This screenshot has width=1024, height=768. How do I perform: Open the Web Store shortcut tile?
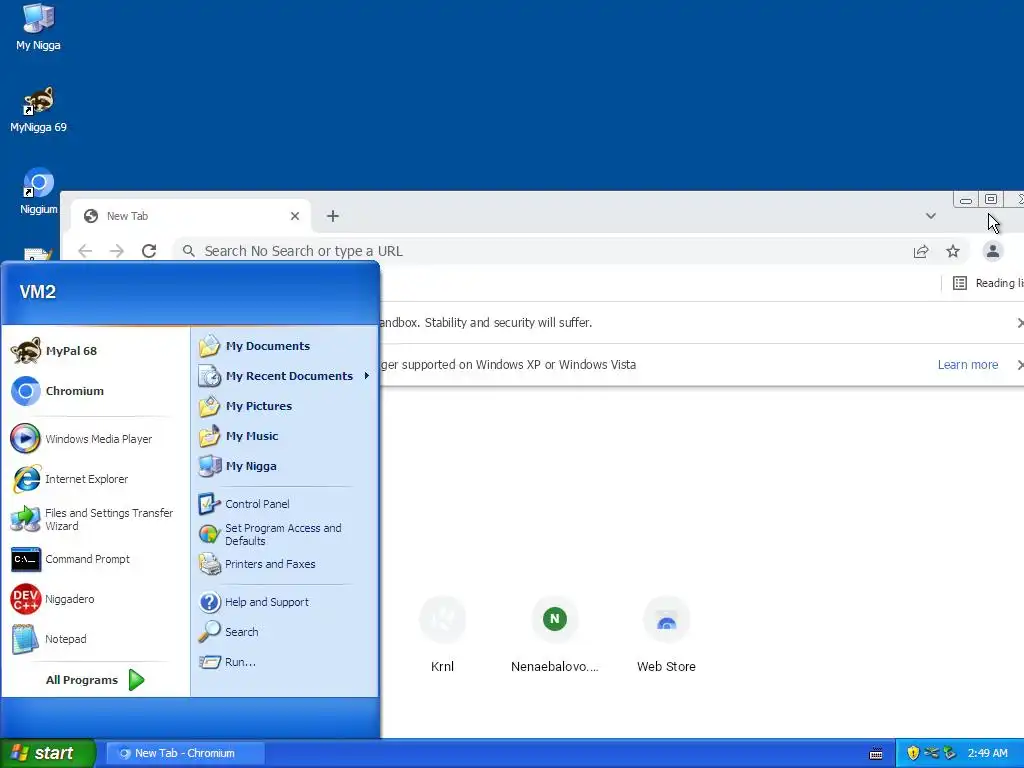click(x=666, y=635)
